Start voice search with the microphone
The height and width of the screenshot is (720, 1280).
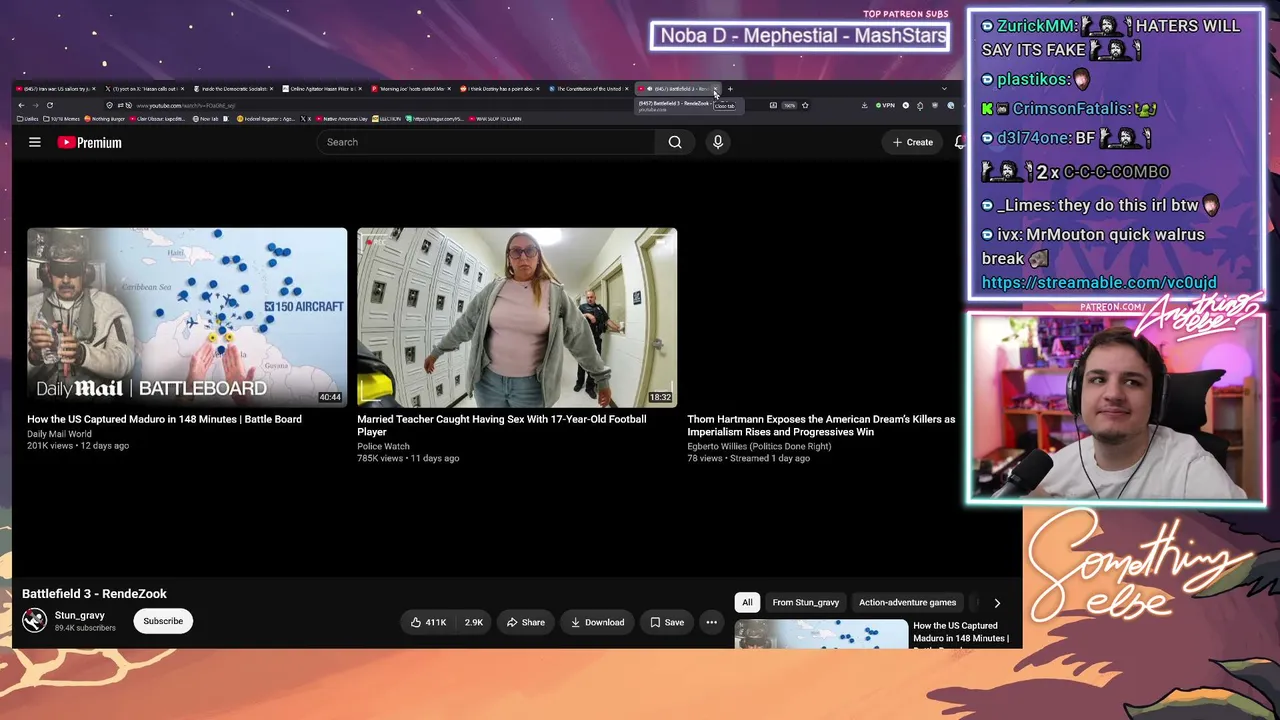(x=717, y=142)
